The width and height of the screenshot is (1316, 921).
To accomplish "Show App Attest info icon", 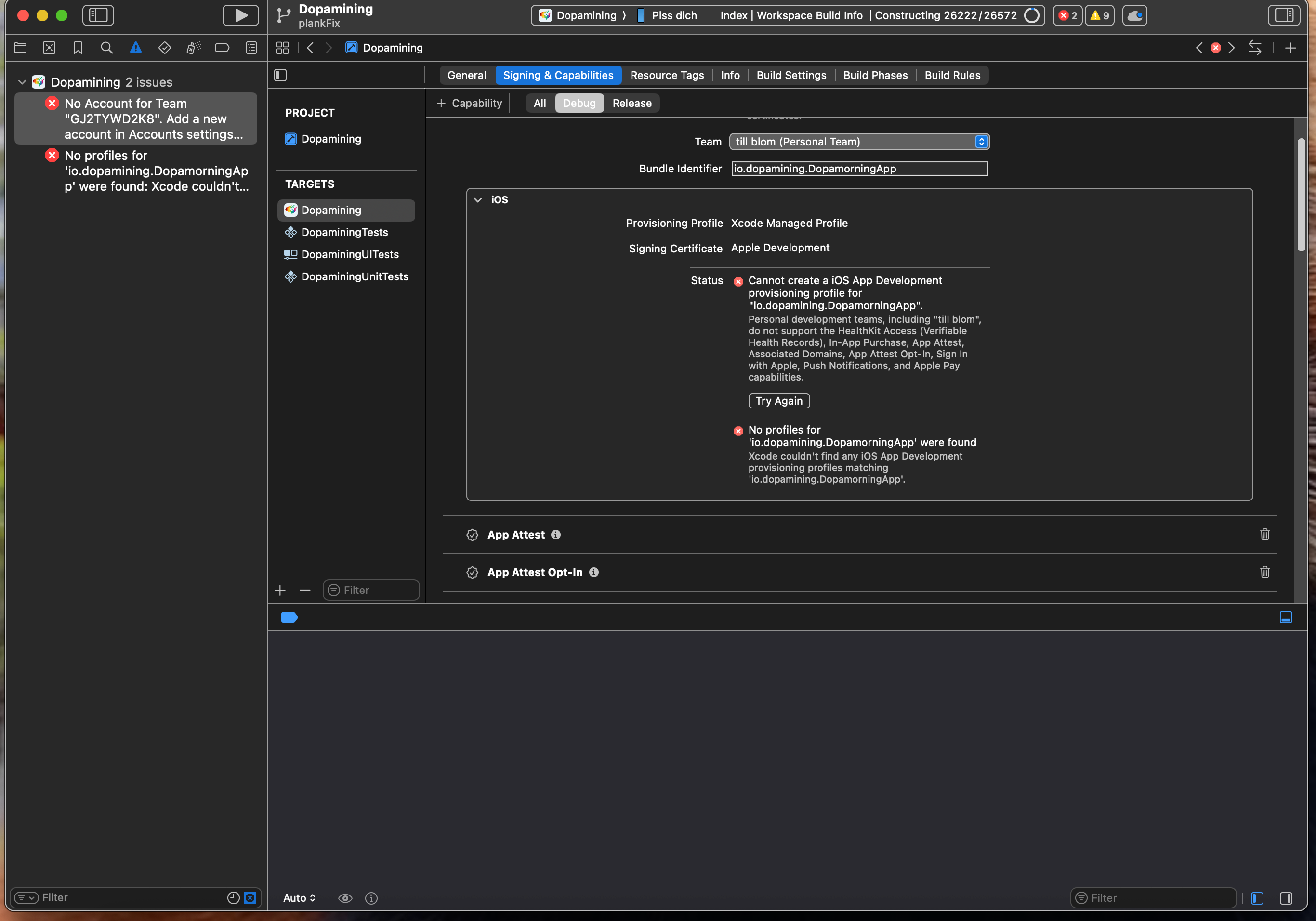I will [x=555, y=535].
